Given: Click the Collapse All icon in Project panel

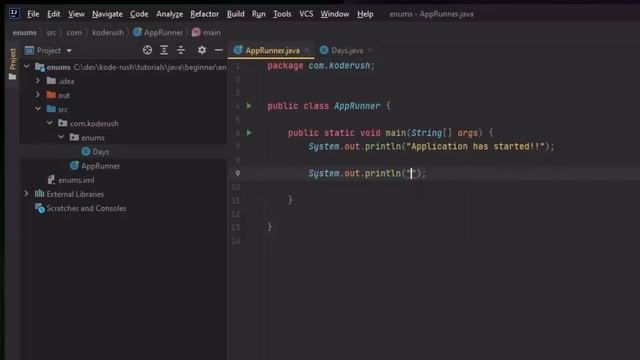Looking at the screenshot, I should pos(181,50).
